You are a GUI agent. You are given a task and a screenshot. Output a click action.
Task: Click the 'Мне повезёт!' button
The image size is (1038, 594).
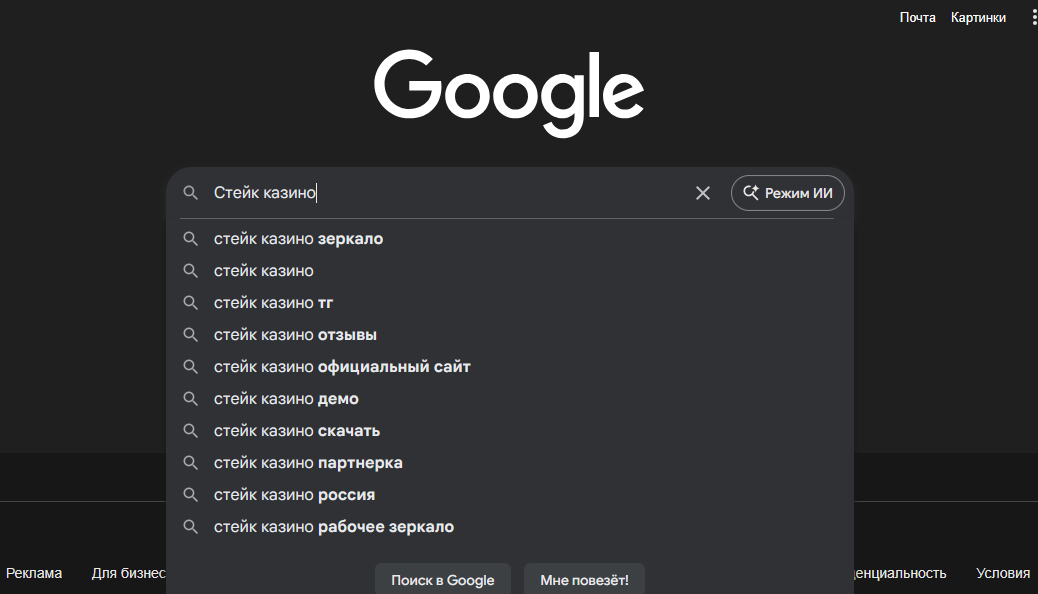584,580
